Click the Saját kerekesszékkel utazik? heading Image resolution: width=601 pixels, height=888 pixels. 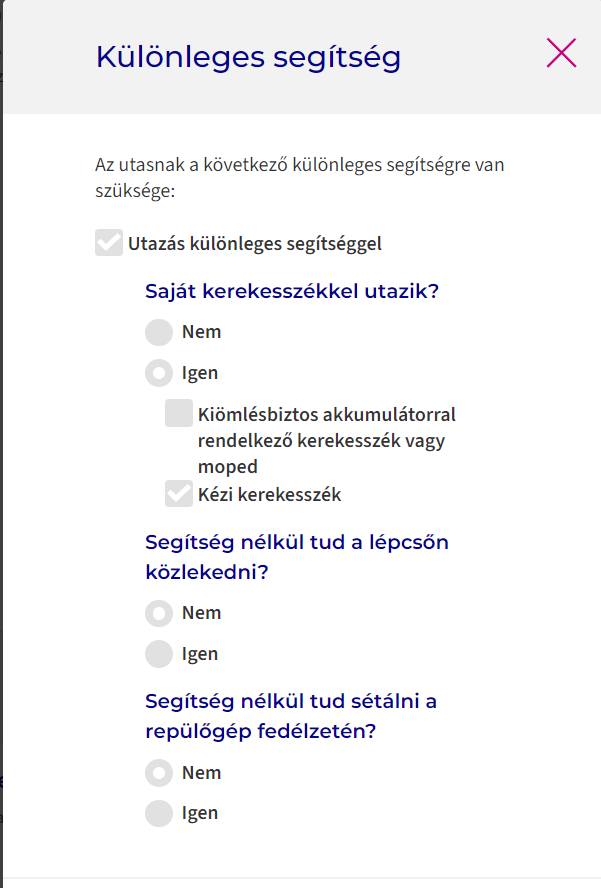tap(292, 291)
